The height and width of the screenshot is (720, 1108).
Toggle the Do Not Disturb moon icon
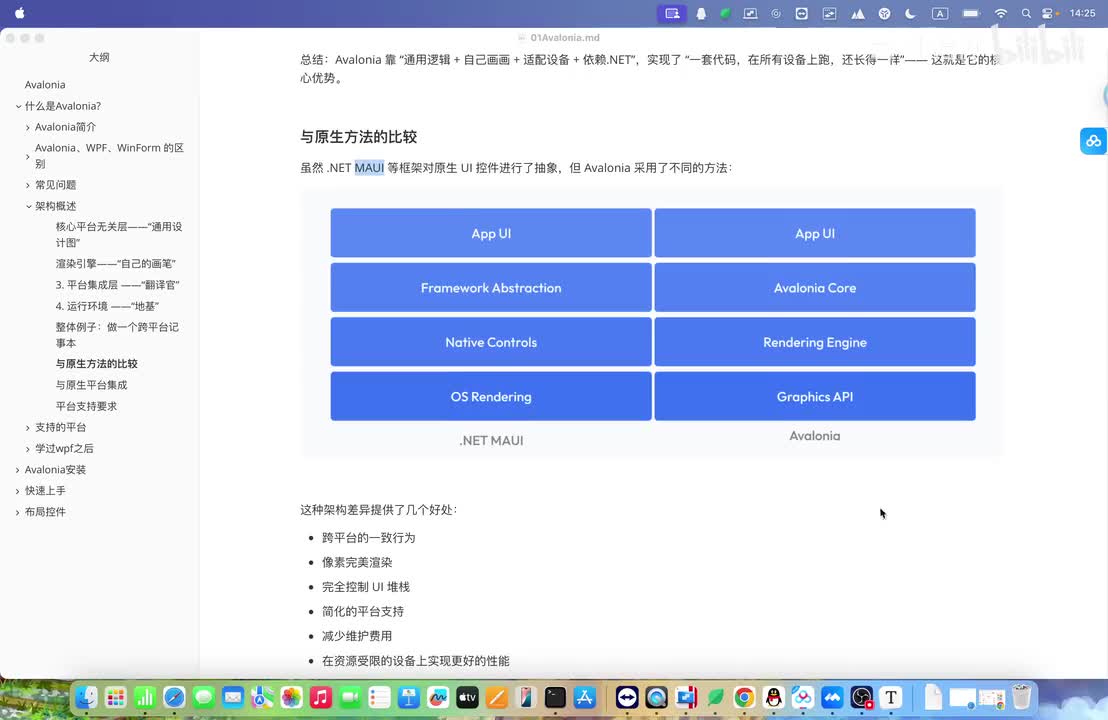[x=910, y=13]
